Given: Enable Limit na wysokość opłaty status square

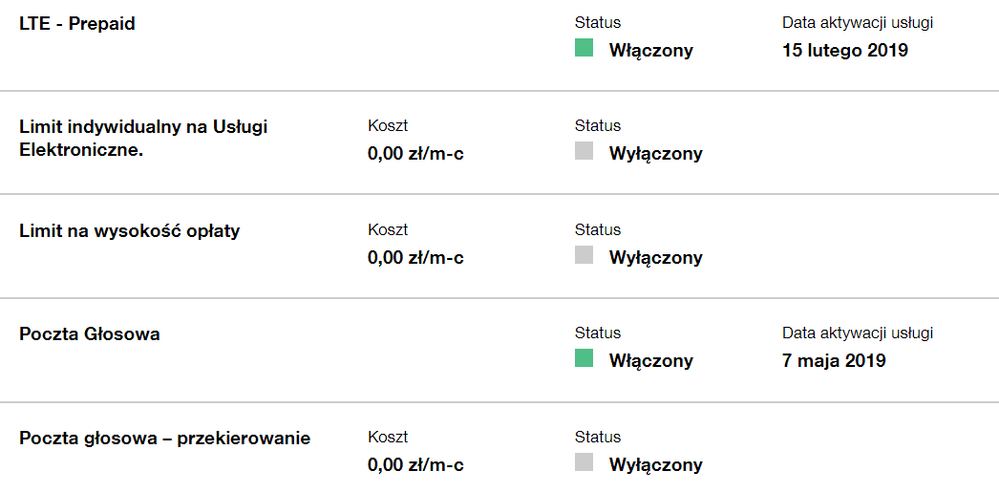Looking at the screenshot, I should [x=584, y=256].
